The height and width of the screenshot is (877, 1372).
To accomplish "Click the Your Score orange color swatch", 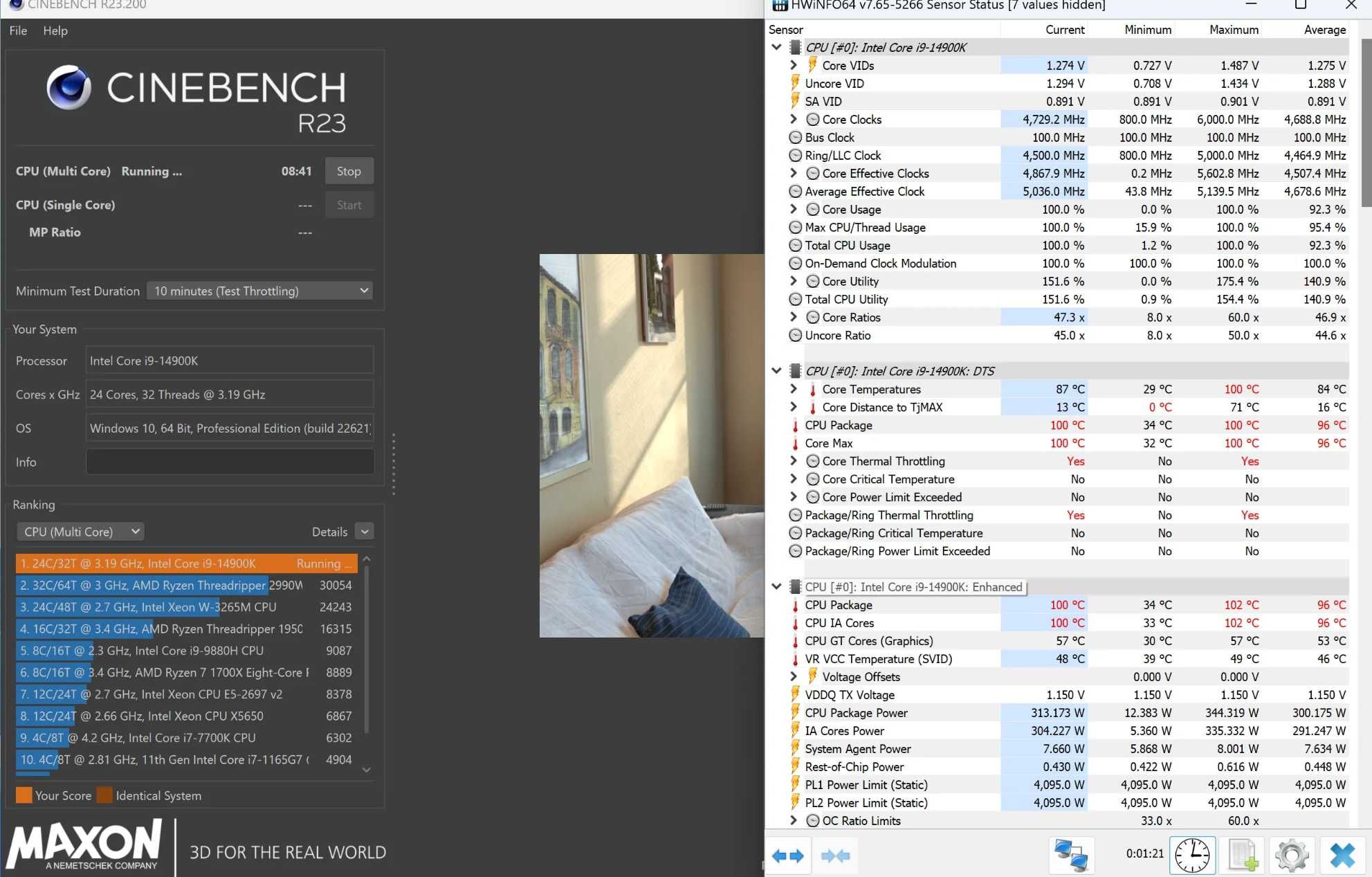I will coord(24,795).
